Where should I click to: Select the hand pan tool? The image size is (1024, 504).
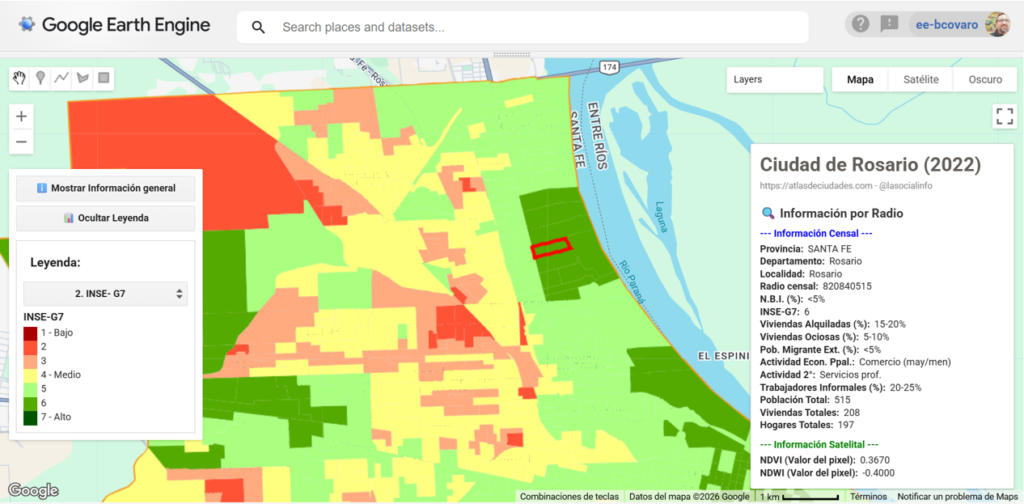19,78
